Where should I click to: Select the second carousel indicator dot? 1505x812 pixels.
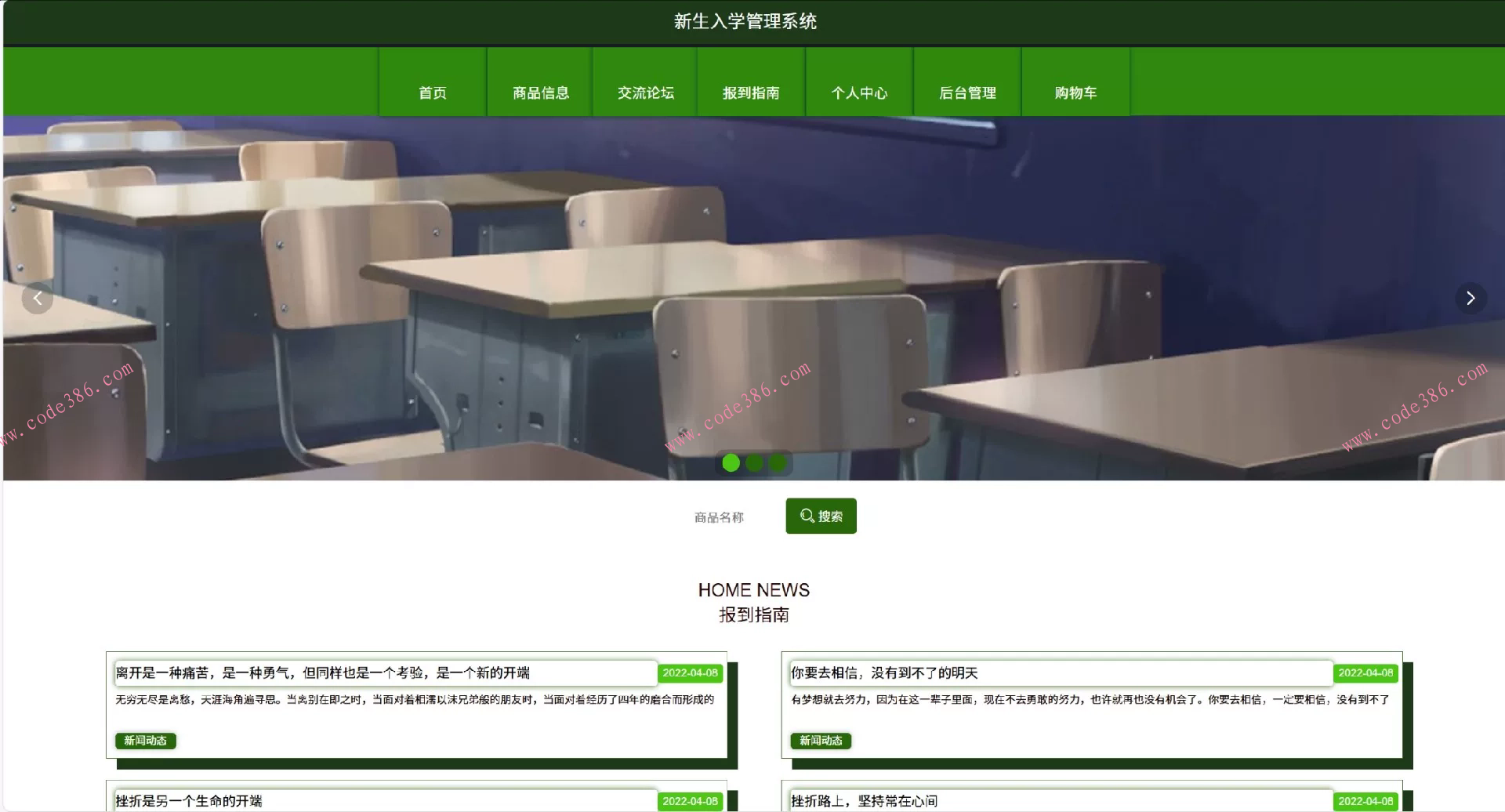pos(754,463)
